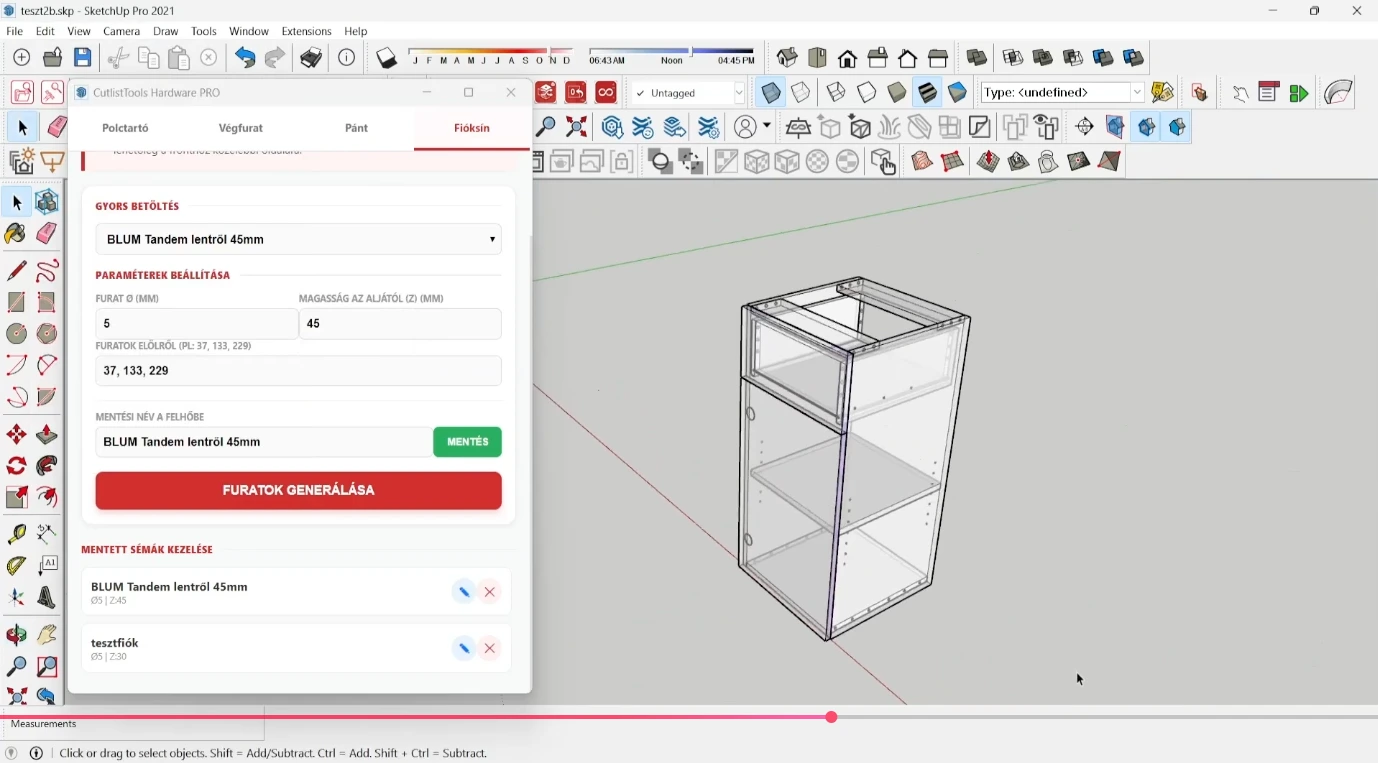Toggle Monochrome face style
Viewport: 1378px width, 763px height.
coord(958,92)
